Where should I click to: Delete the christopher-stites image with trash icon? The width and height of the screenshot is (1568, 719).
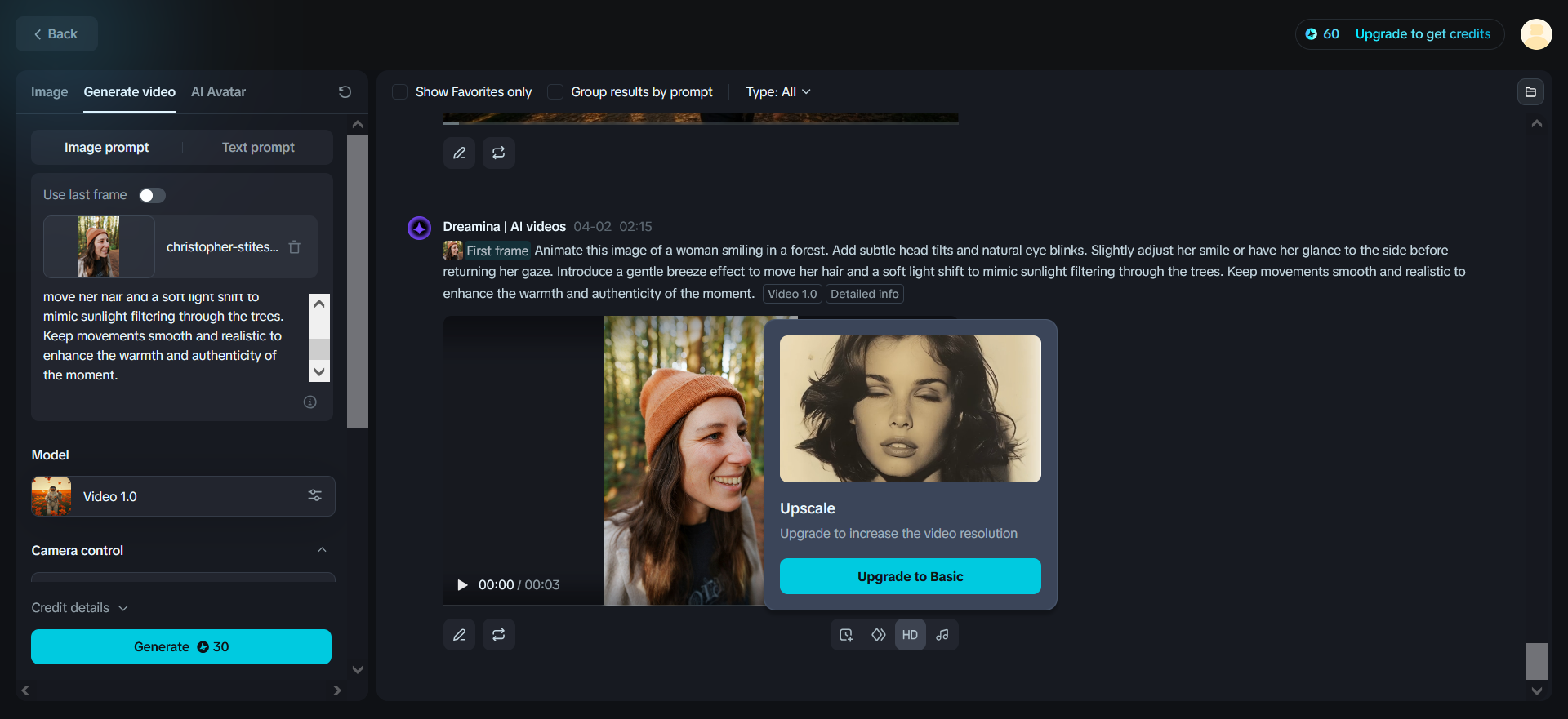pyautogui.click(x=295, y=247)
